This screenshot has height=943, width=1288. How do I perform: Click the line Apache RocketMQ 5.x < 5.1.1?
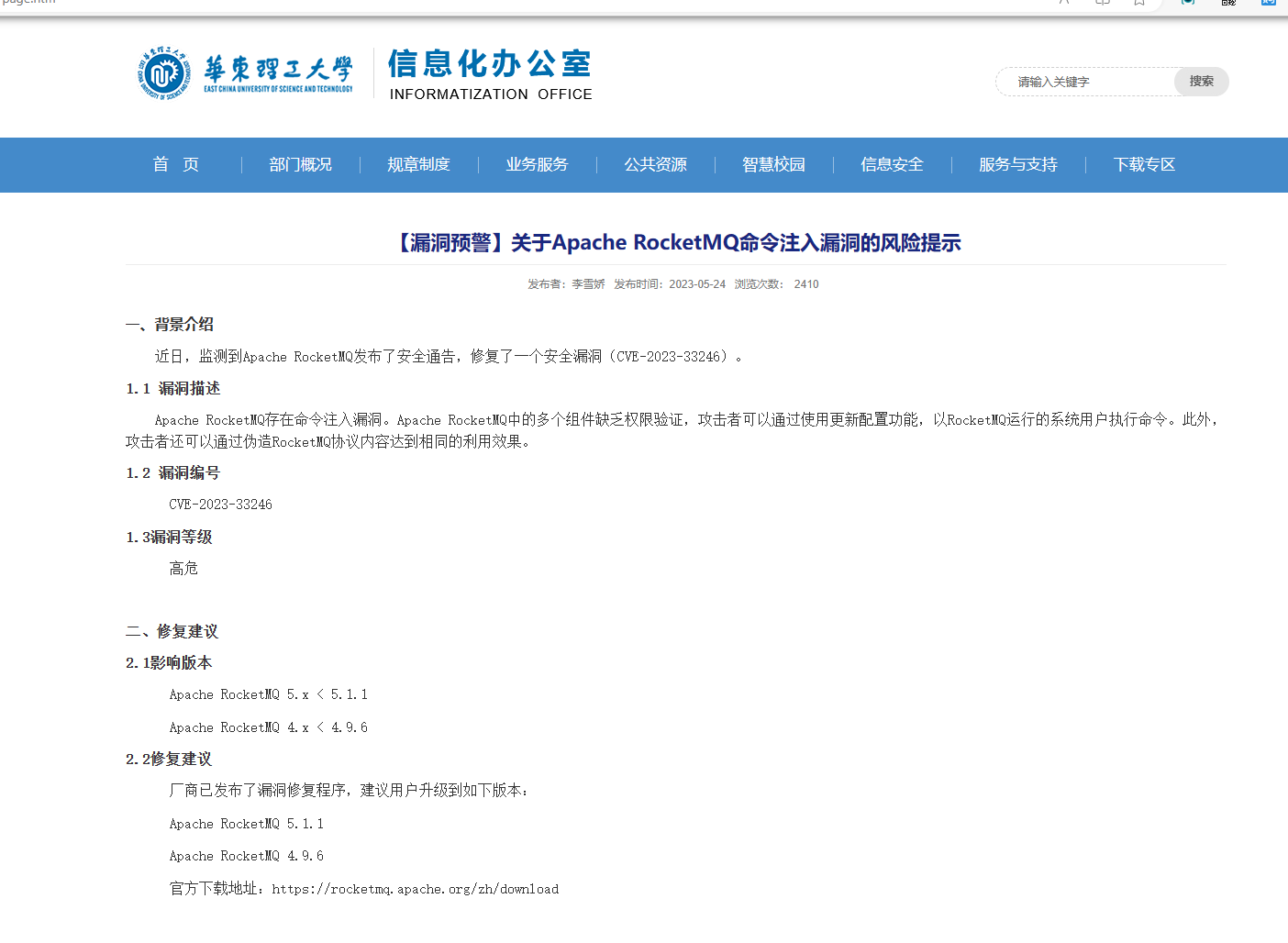269,694
